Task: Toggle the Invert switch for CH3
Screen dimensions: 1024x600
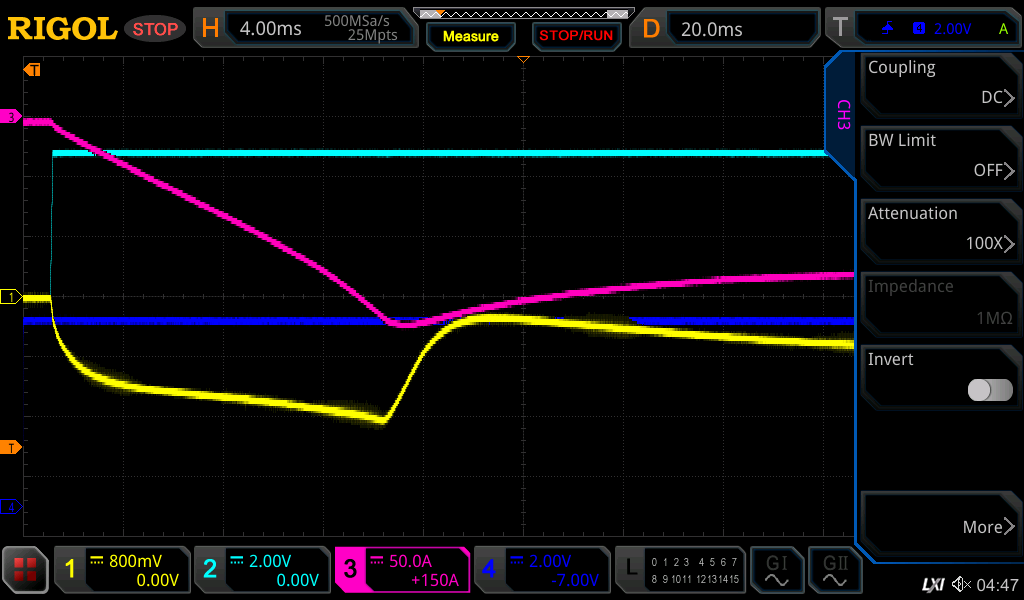Action: point(989,390)
